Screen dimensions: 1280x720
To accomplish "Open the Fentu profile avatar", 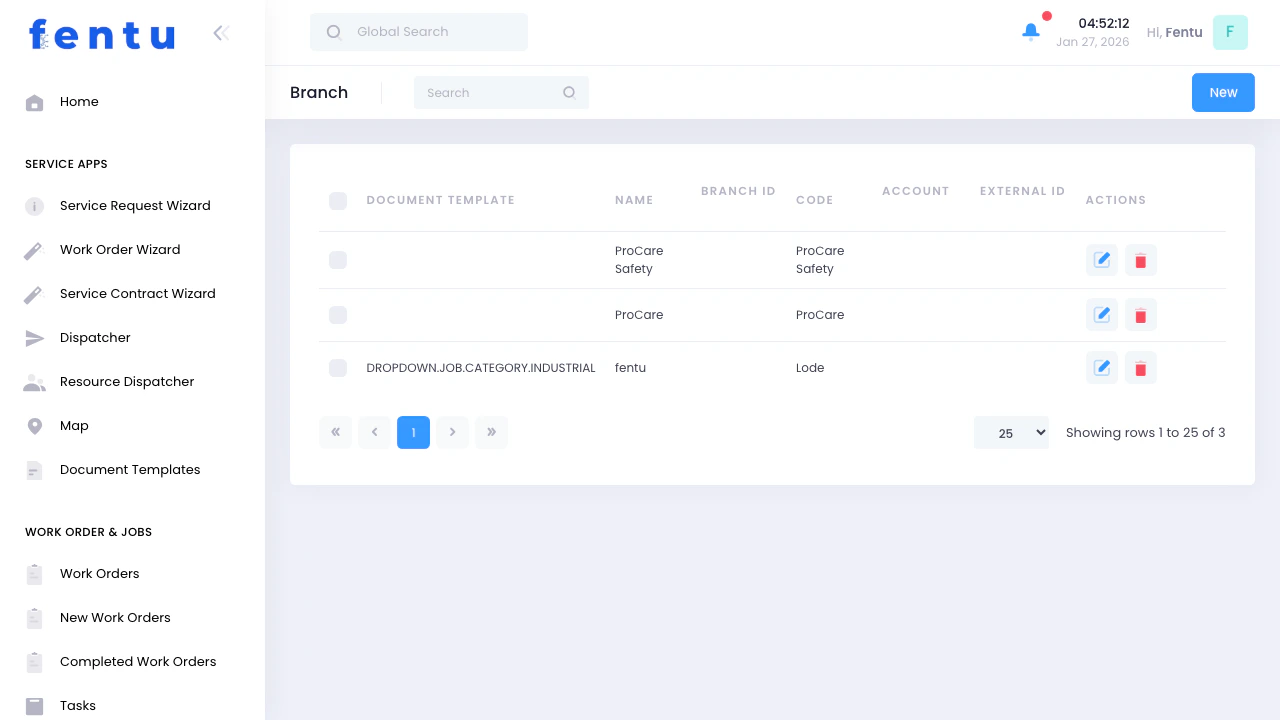I will 1230,32.
